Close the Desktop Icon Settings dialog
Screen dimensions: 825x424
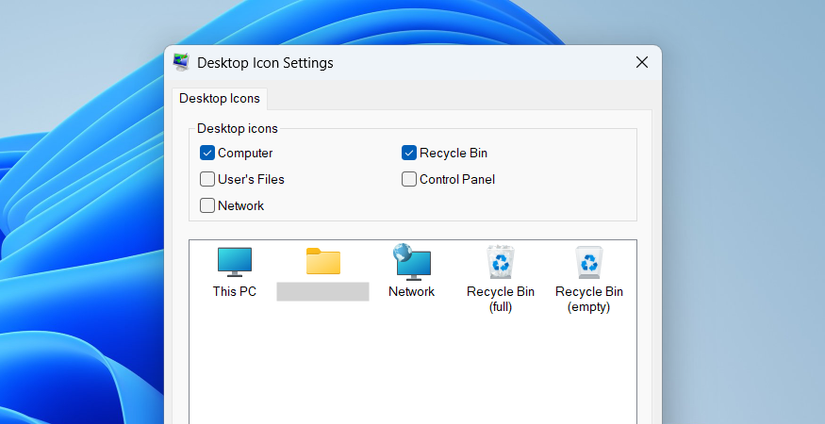tap(642, 63)
